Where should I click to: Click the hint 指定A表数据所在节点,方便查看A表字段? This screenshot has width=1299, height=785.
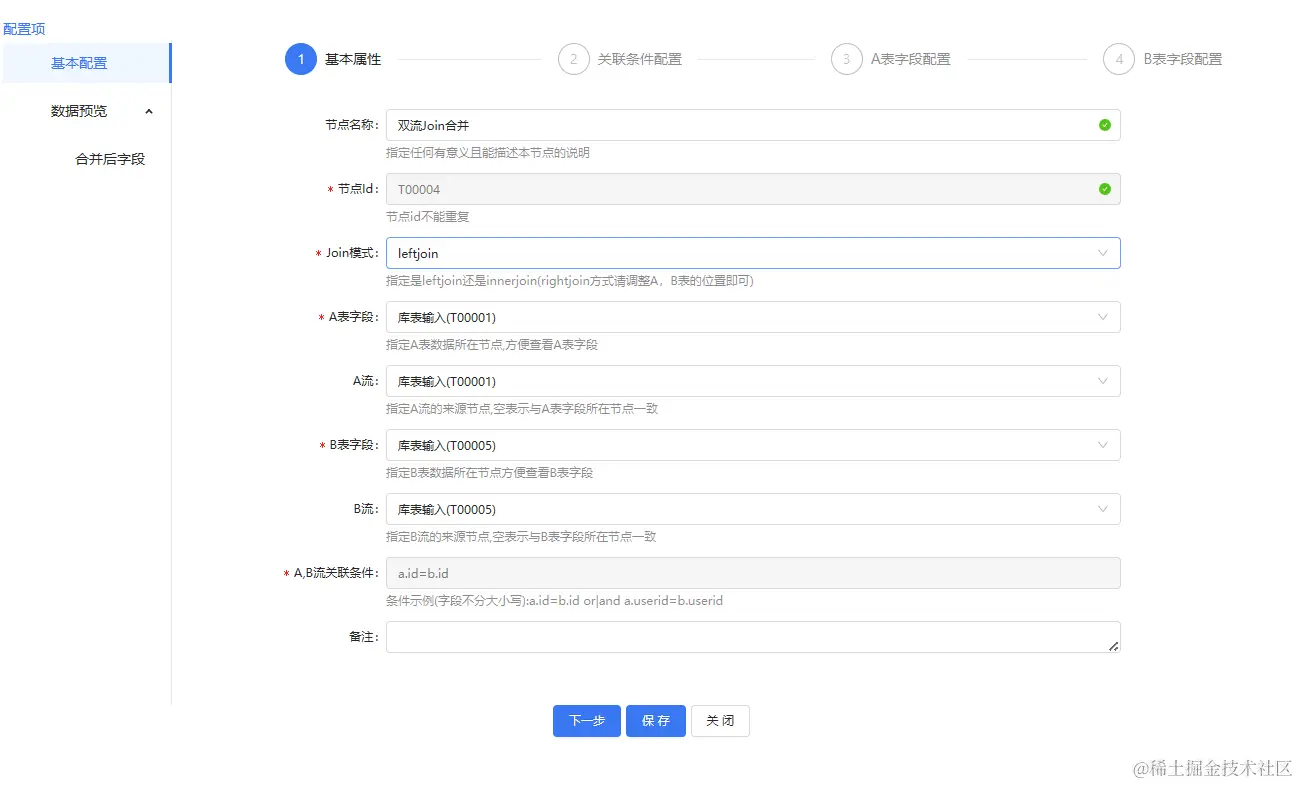(x=492, y=345)
